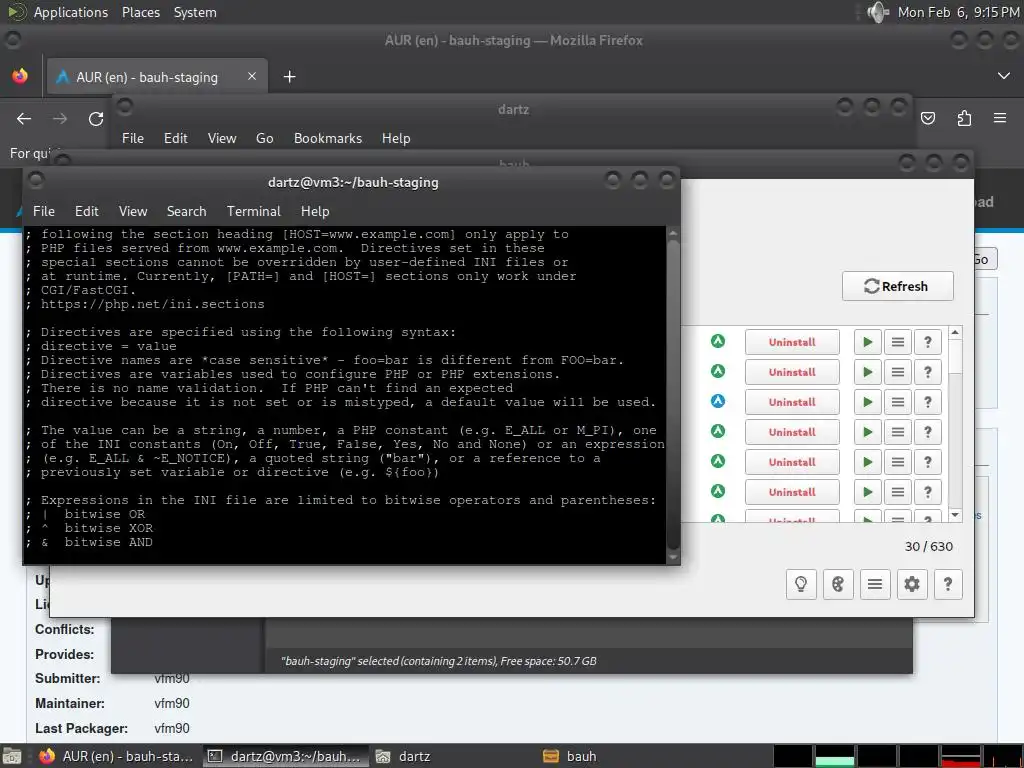Click the dartz status bar text about bauh-staging
Viewport: 1024px width, 768px height.
point(438,661)
